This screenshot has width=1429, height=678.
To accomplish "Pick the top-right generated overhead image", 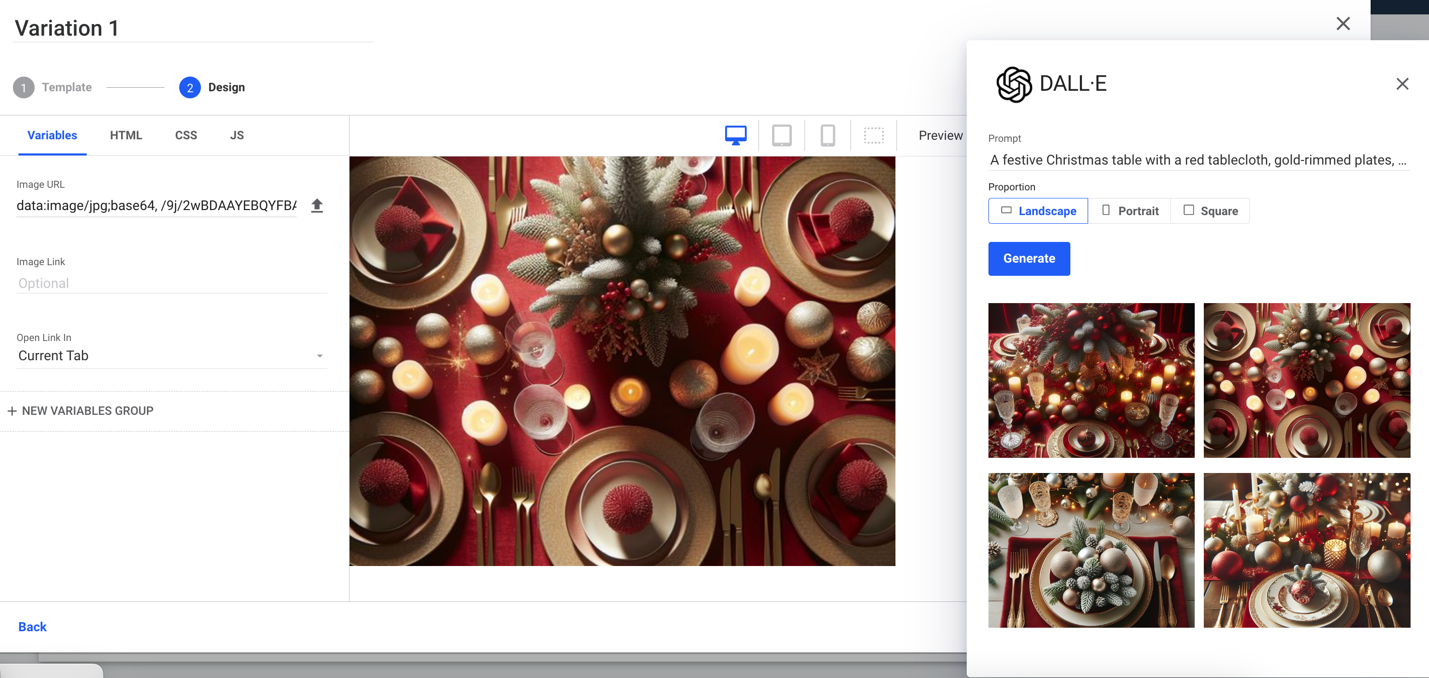I will pyautogui.click(x=1307, y=380).
